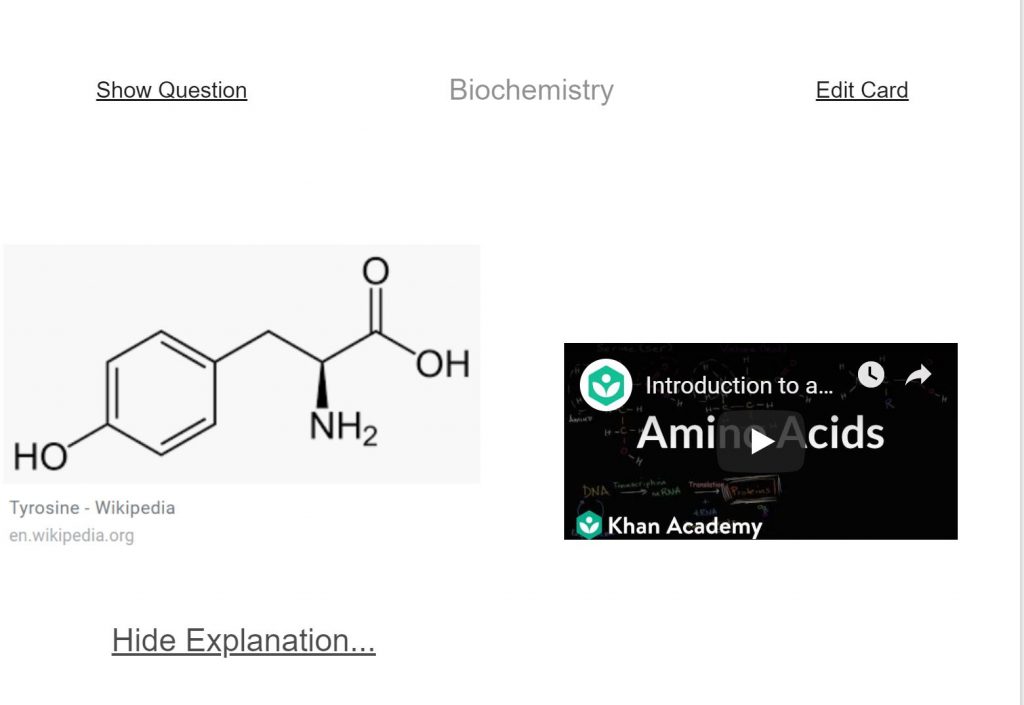This screenshot has width=1024, height=705.
Task: Open the Edit Card link
Action: (862, 90)
